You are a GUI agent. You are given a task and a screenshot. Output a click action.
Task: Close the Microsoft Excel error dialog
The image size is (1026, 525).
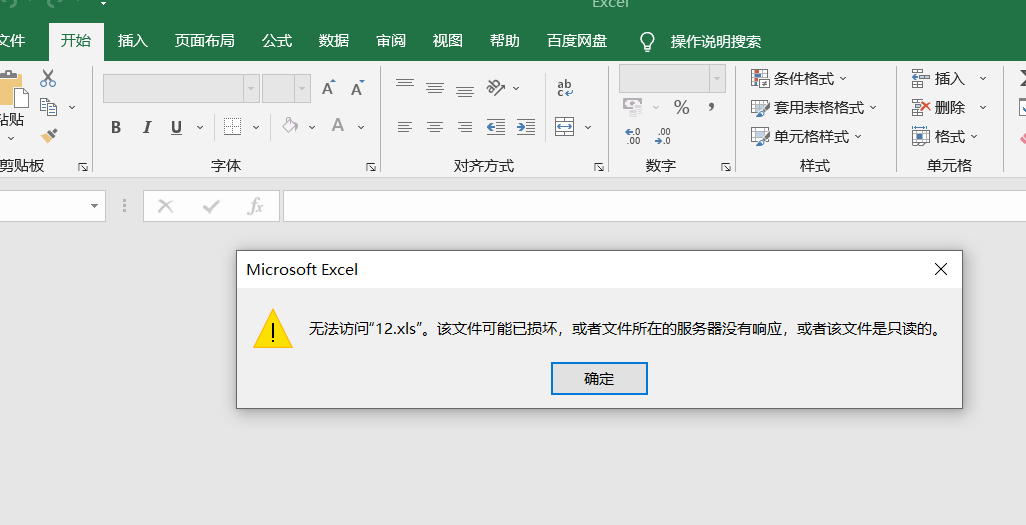941,269
